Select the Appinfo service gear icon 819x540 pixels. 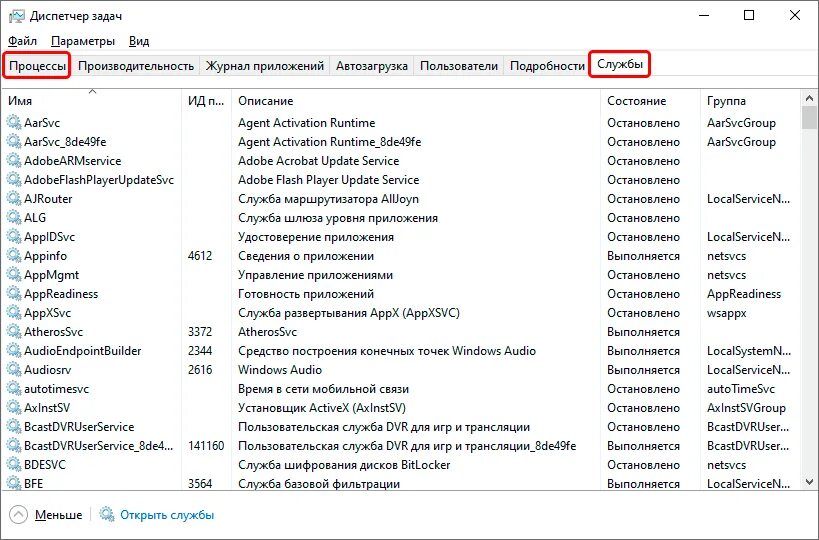(x=14, y=256)
